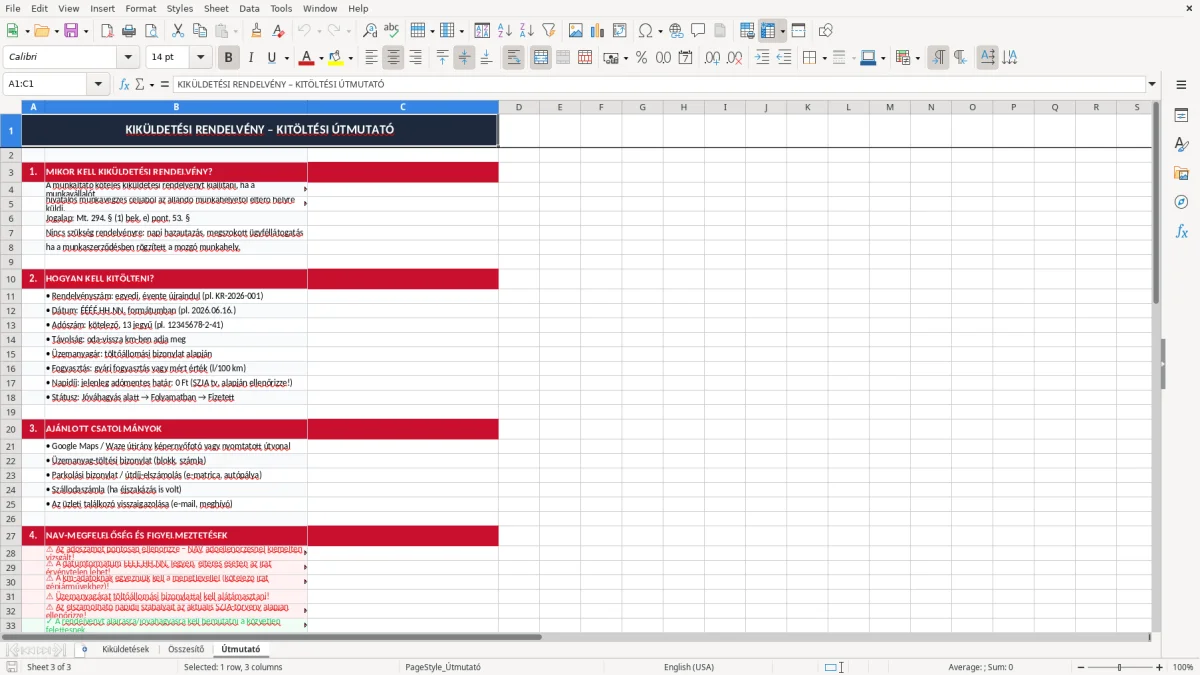
Task: Open the Format menu
Action: (x=141, y=8)
